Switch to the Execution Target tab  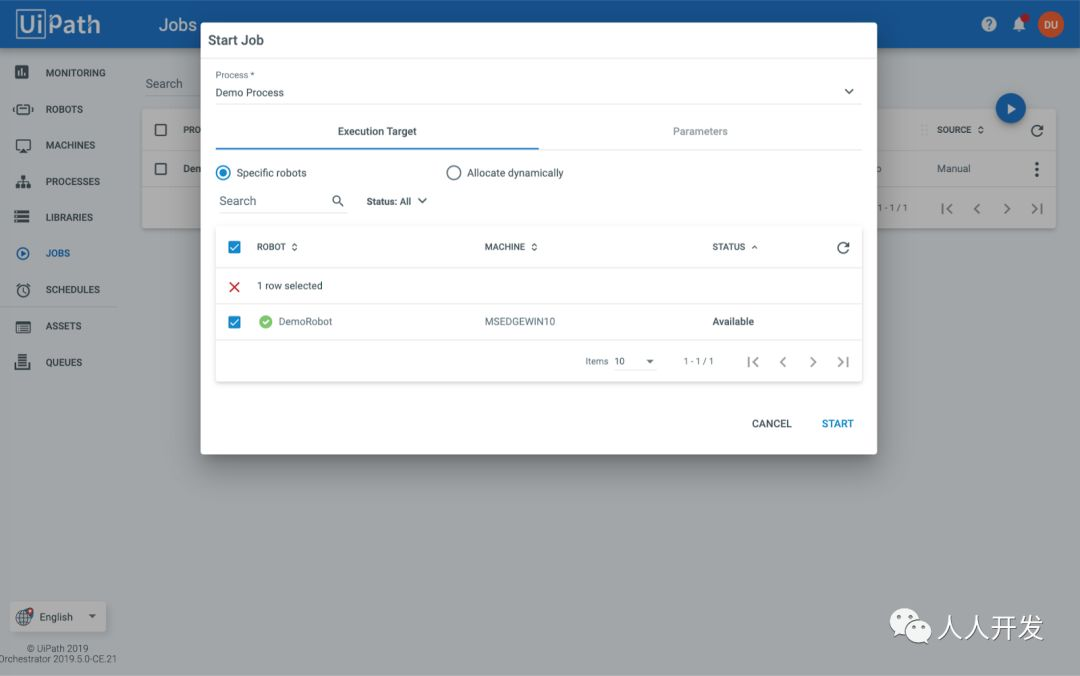[x=377, y=131]
